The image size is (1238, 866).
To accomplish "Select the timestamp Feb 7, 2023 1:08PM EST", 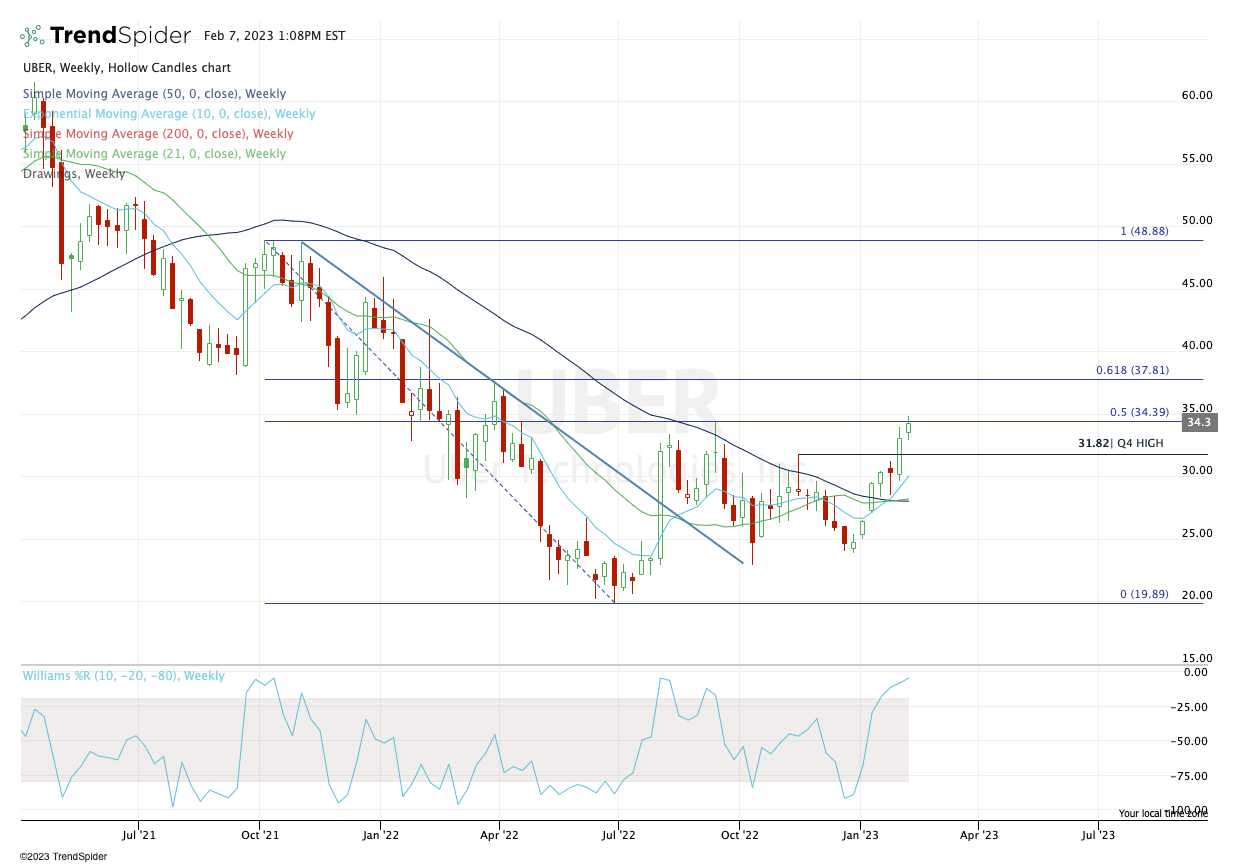I will [274, 36].
